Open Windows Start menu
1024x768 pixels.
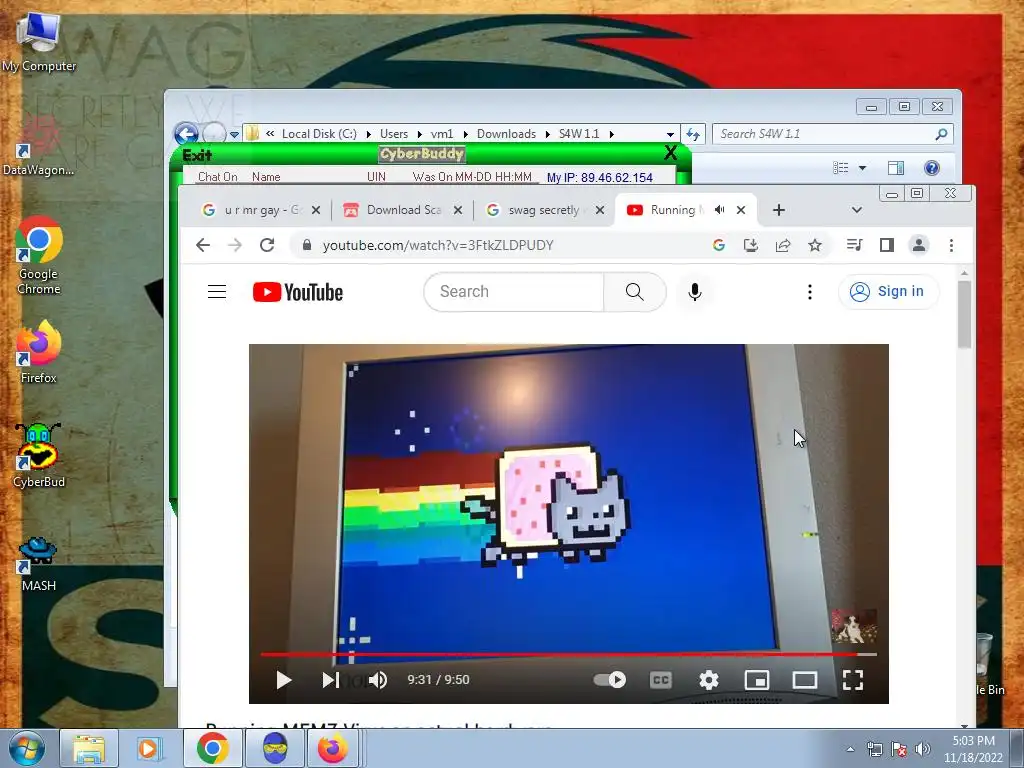[x=26, y=748]
